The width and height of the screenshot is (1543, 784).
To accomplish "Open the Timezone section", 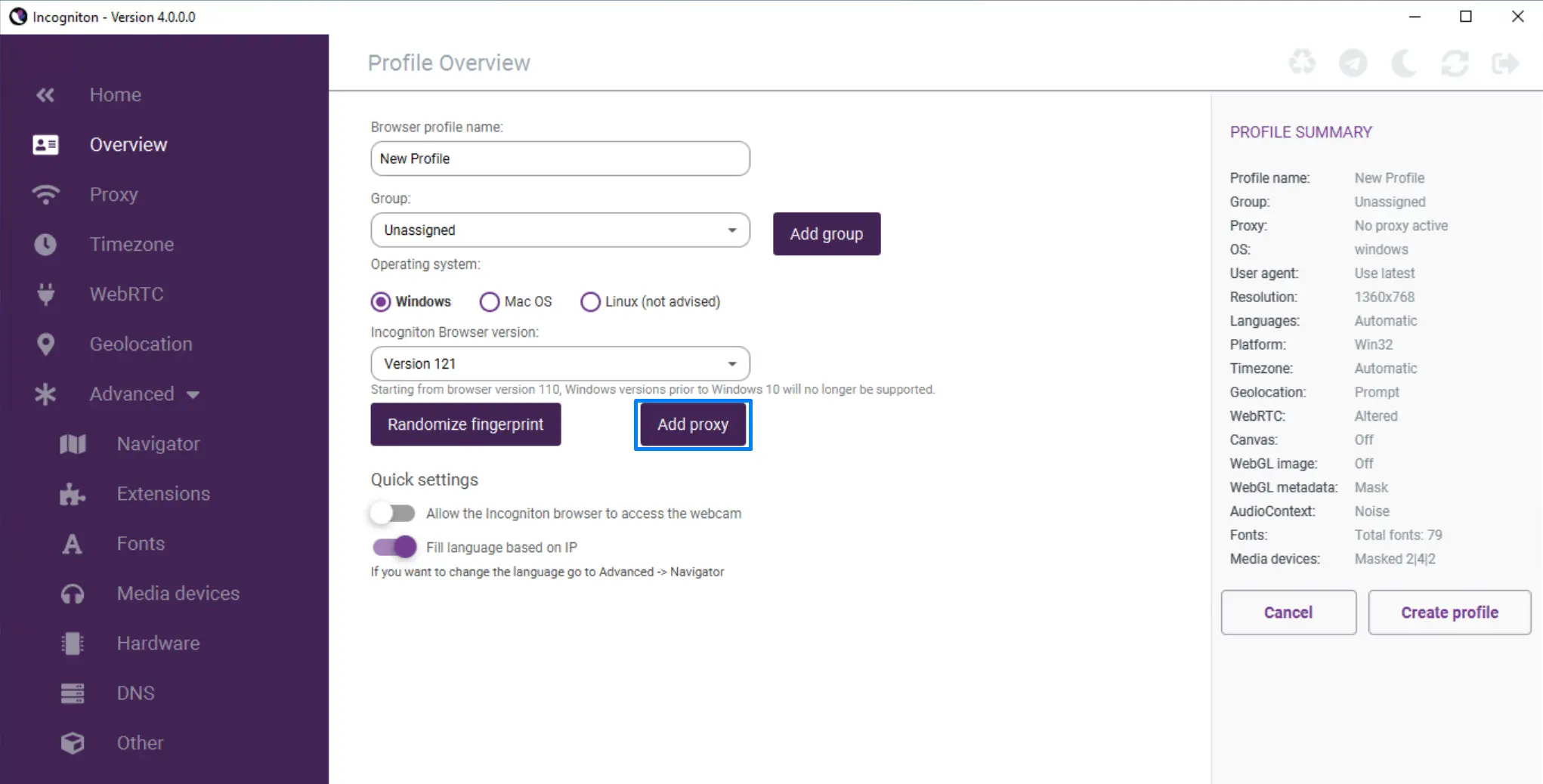I will click(131, 245).
